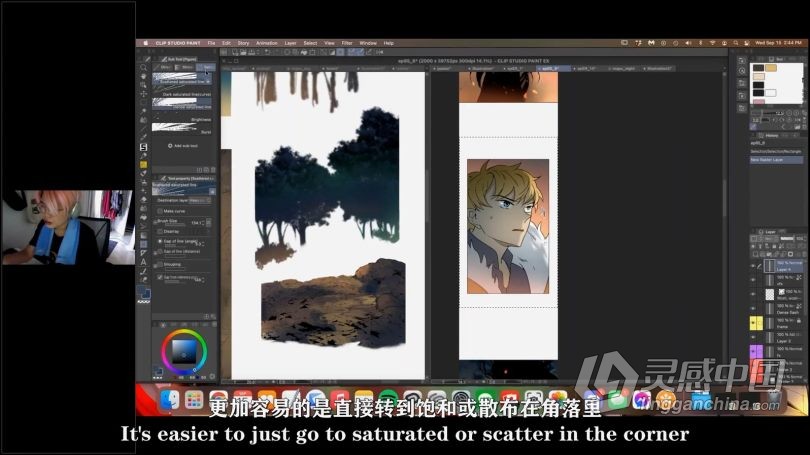Switch to the maps_night document tab
The height and width of the screenshot is (455, 810).
pyautogui.click(x=624, y=68)
